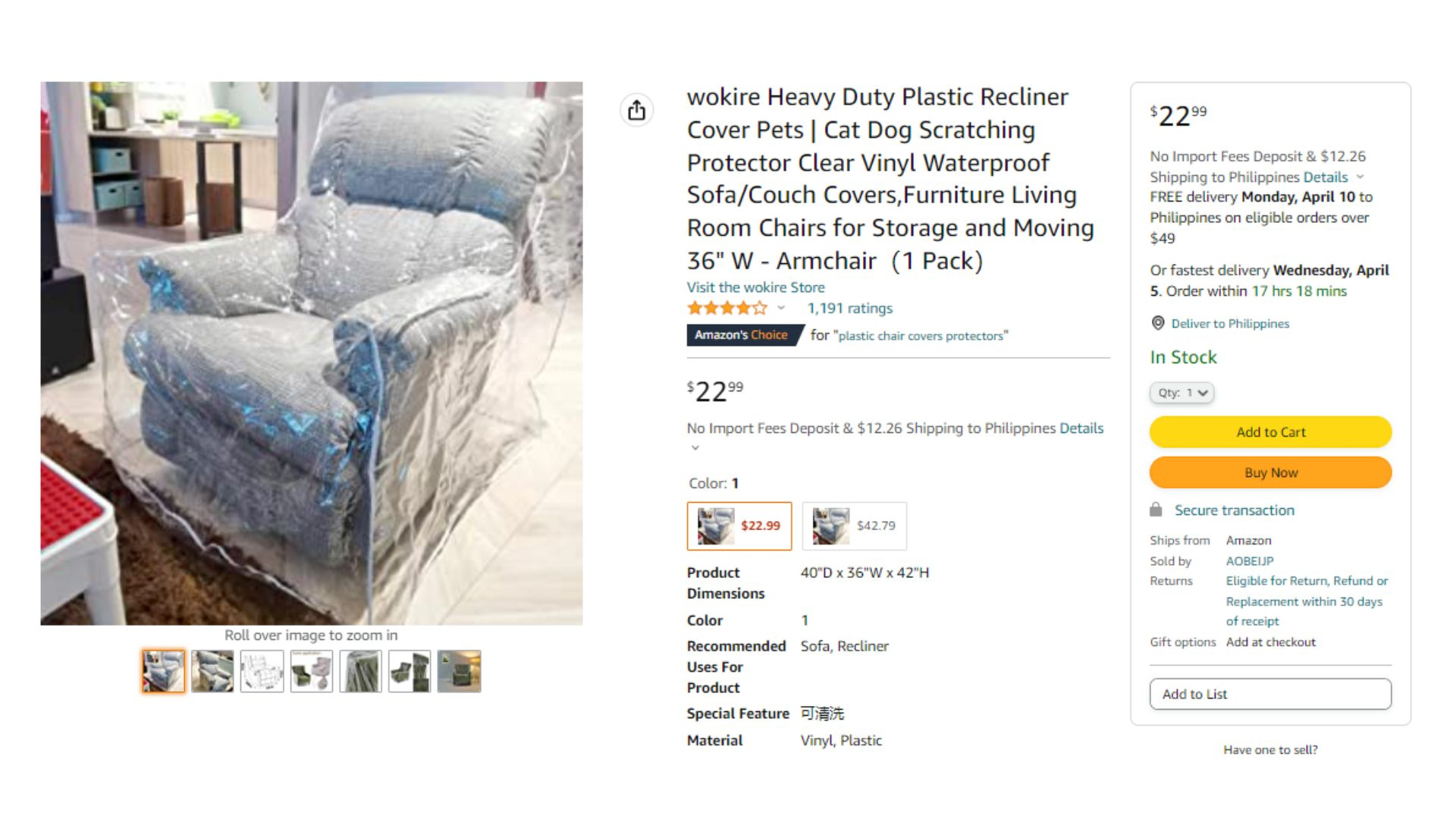Add the recliner cover to cart
This screenshot has height=819, width=1456.
(1271, 432)
